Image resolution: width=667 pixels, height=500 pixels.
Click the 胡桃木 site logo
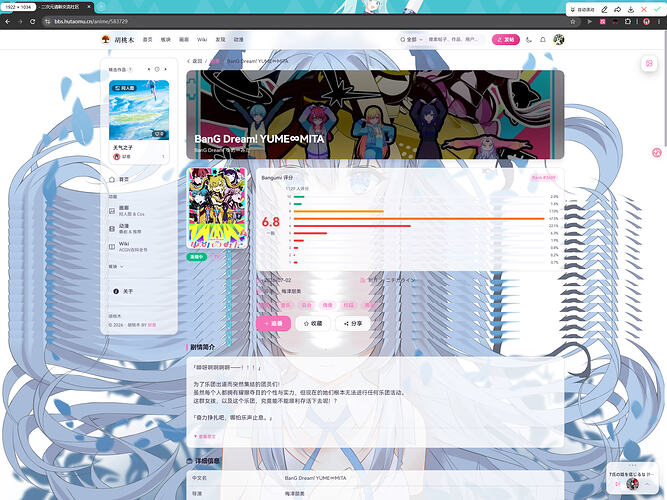pos(118,40)
